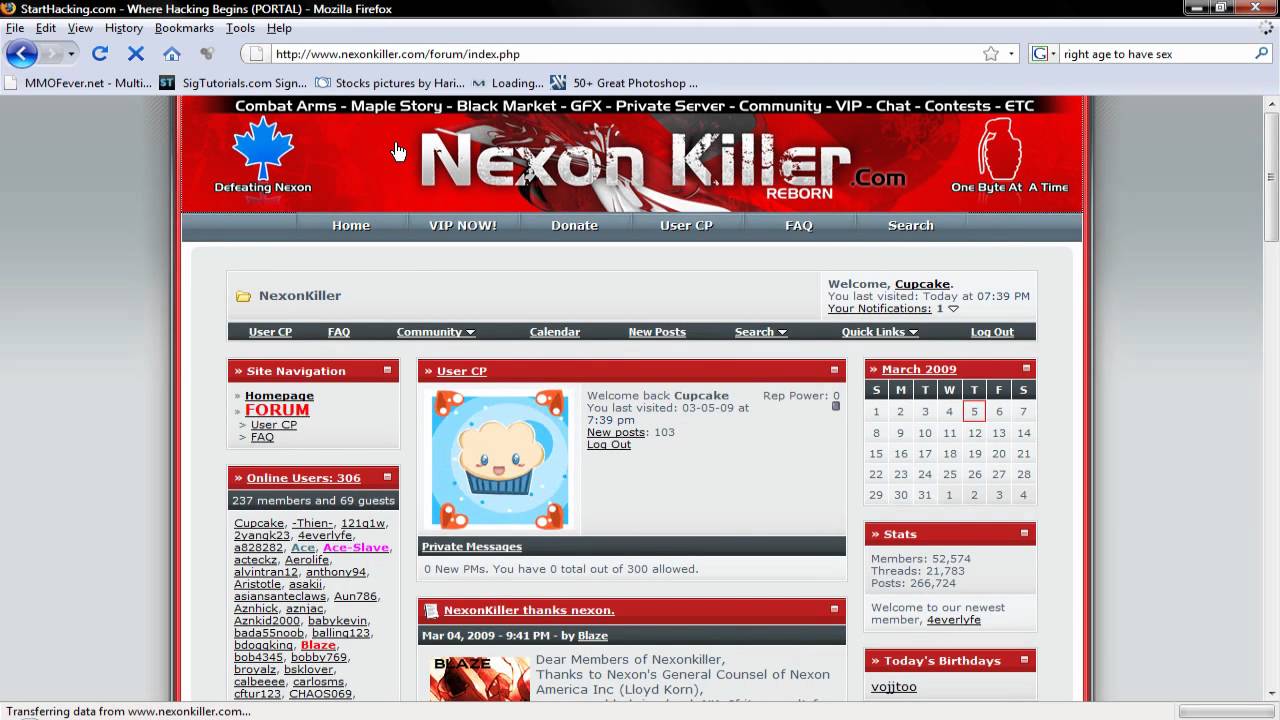Bookmark this page with the star icon
Screen dimensions: 1280x720
[991, 54]
